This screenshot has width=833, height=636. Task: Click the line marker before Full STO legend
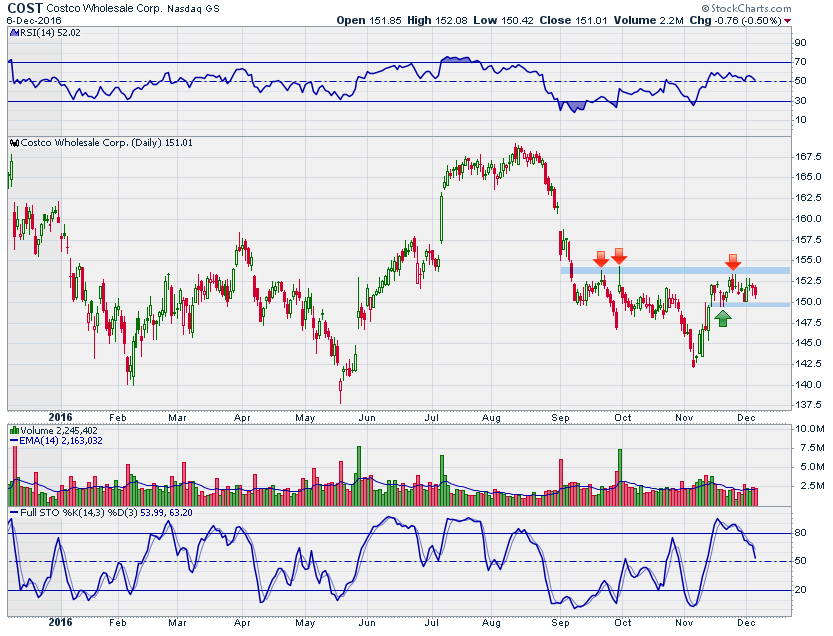pos(14,513)
